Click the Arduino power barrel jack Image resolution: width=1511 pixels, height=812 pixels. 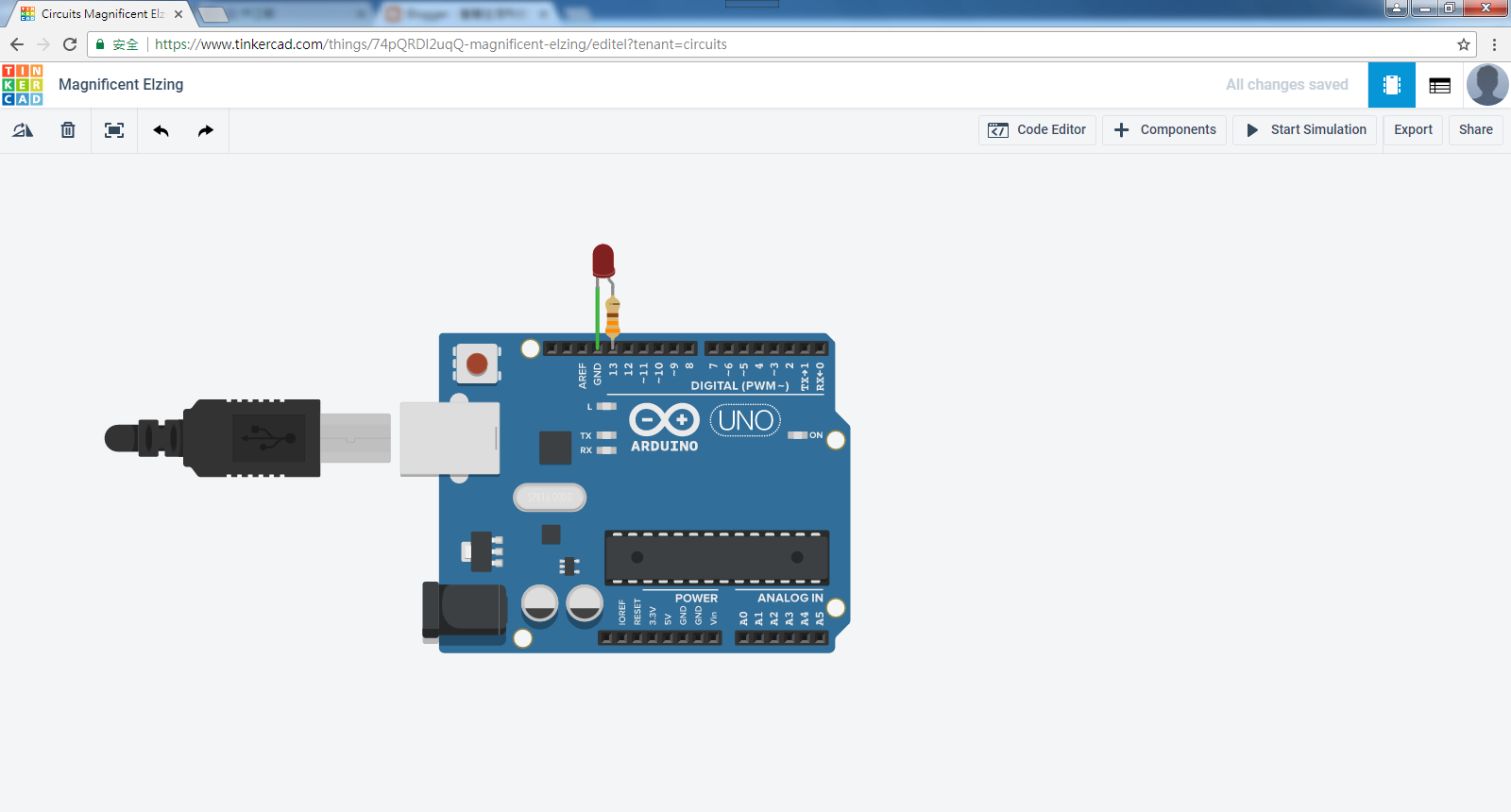click(465, 613)
